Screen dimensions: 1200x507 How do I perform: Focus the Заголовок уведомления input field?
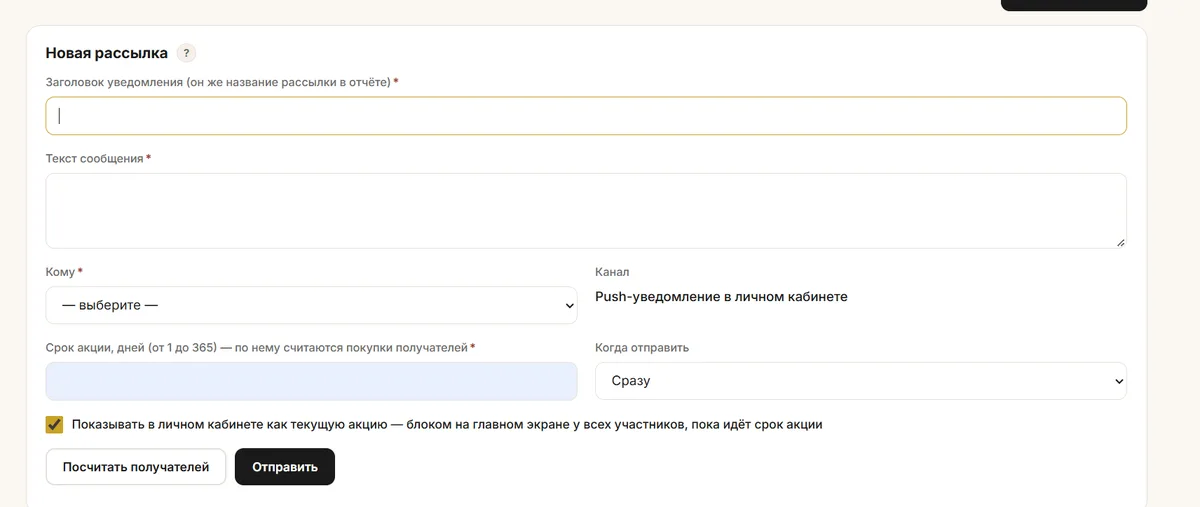coord(586,116)
